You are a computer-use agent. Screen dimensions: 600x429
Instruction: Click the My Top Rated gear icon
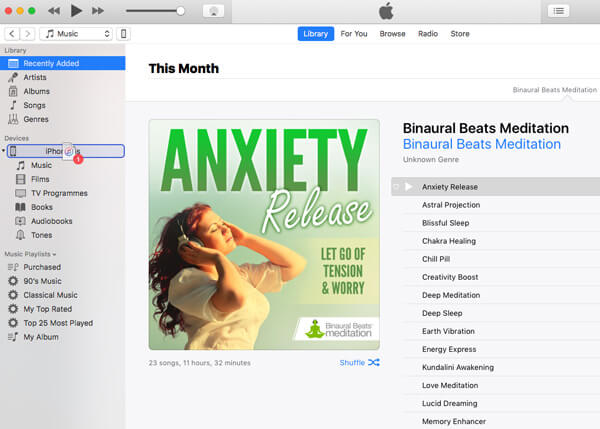[13, 309]
